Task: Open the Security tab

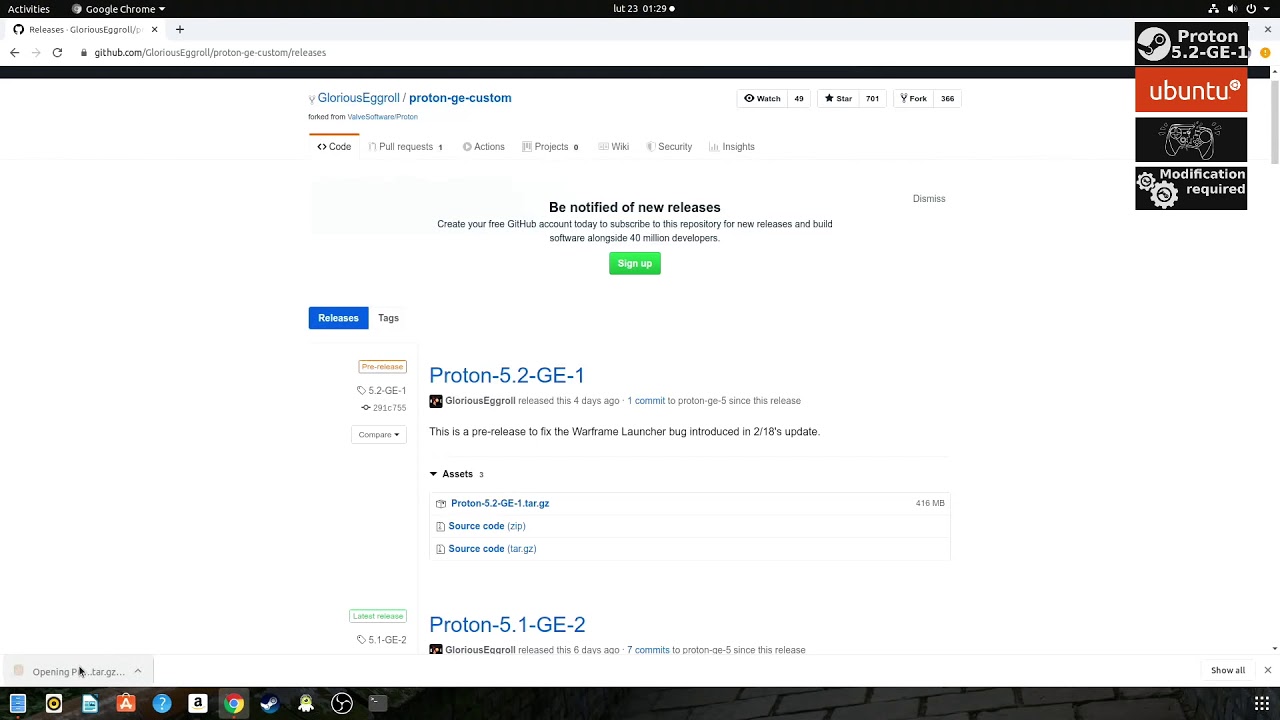Action: tap(669, 146)
